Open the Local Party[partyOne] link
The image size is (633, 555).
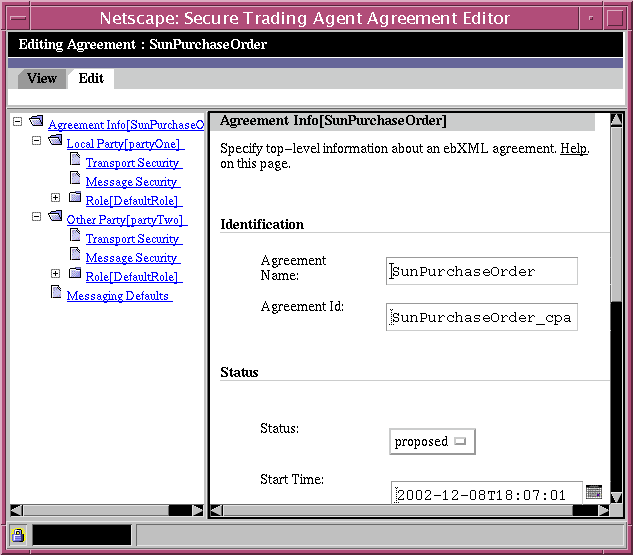pyautogui.click(x=126, y=144)
